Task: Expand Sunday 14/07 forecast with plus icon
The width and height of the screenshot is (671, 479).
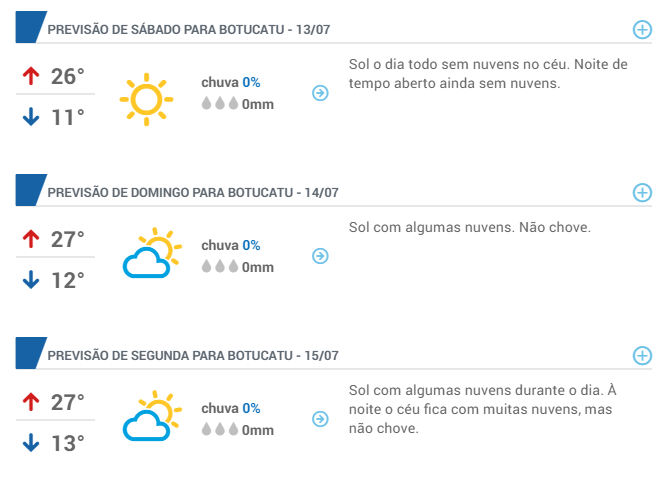Action: click(642, 193)
